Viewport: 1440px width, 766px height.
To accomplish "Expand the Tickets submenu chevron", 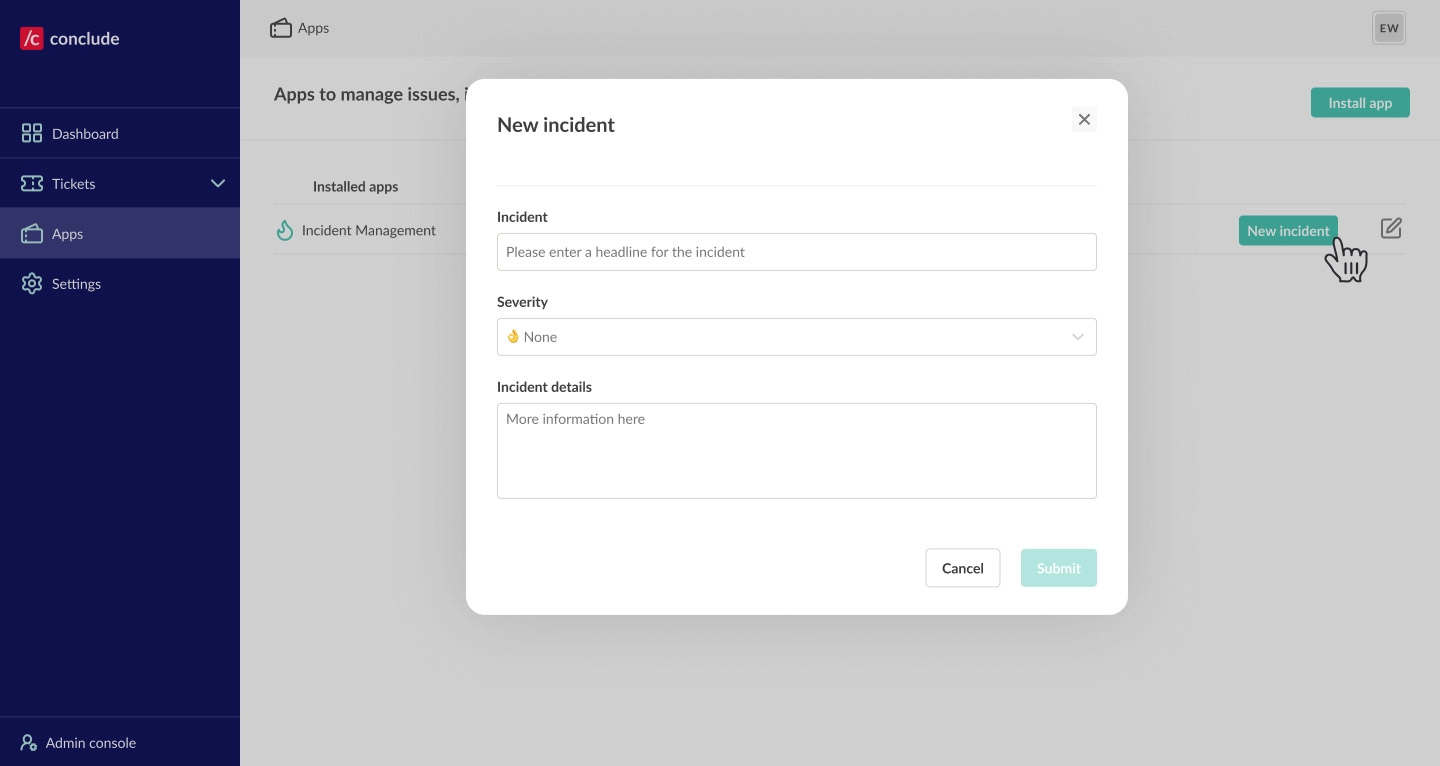I will [x=218, y=183].
